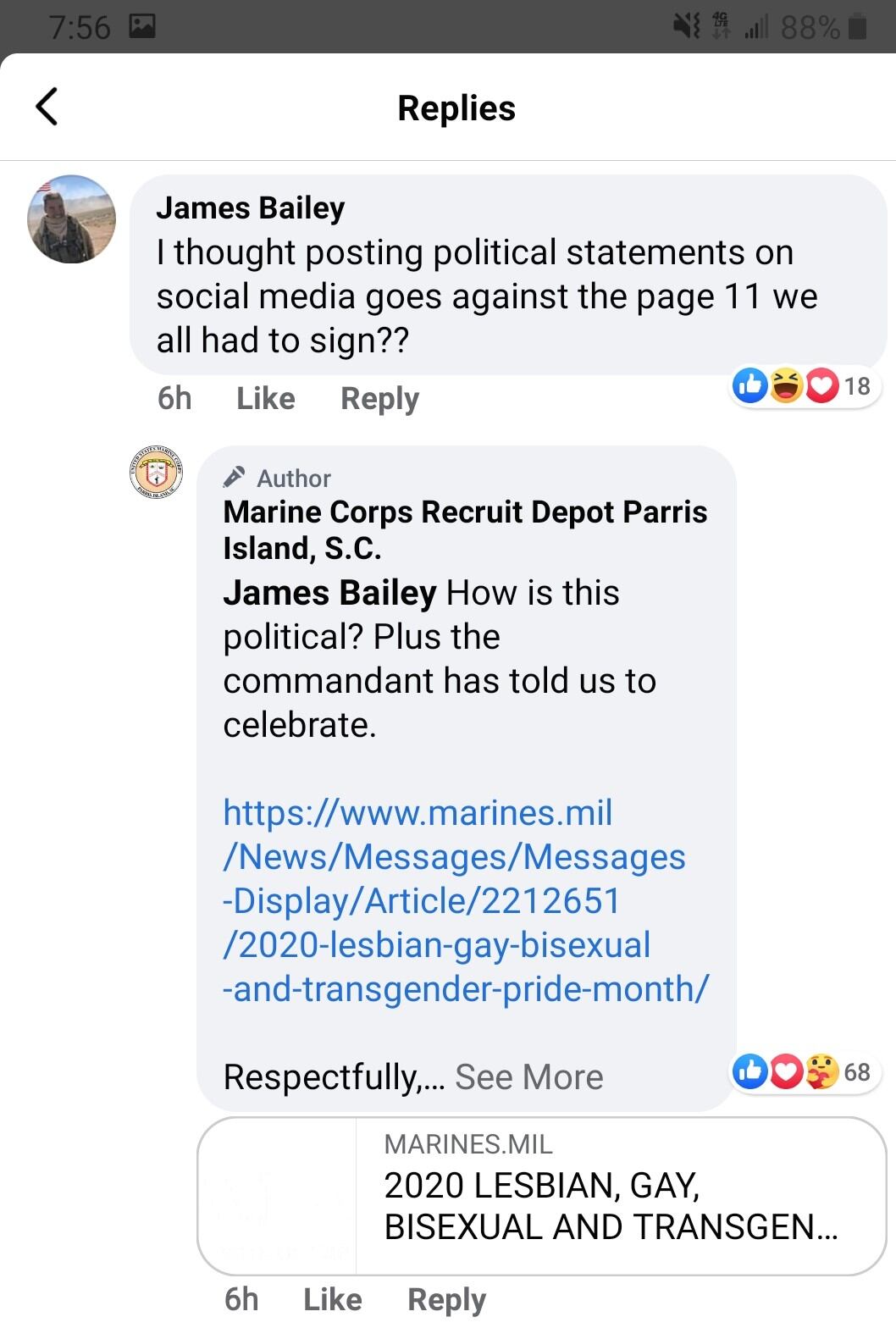The image size is (896, 1328).
Task: Tap the back arrow icon
Action: click(x=47, y=107)
